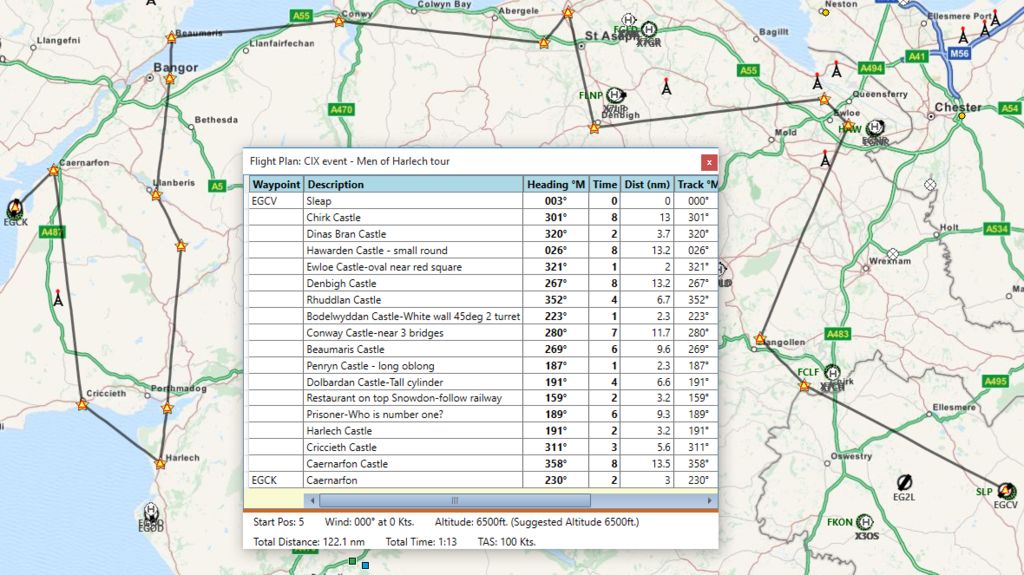Click the Waypoint column header

pyautogui.click(x=276, y=185)
